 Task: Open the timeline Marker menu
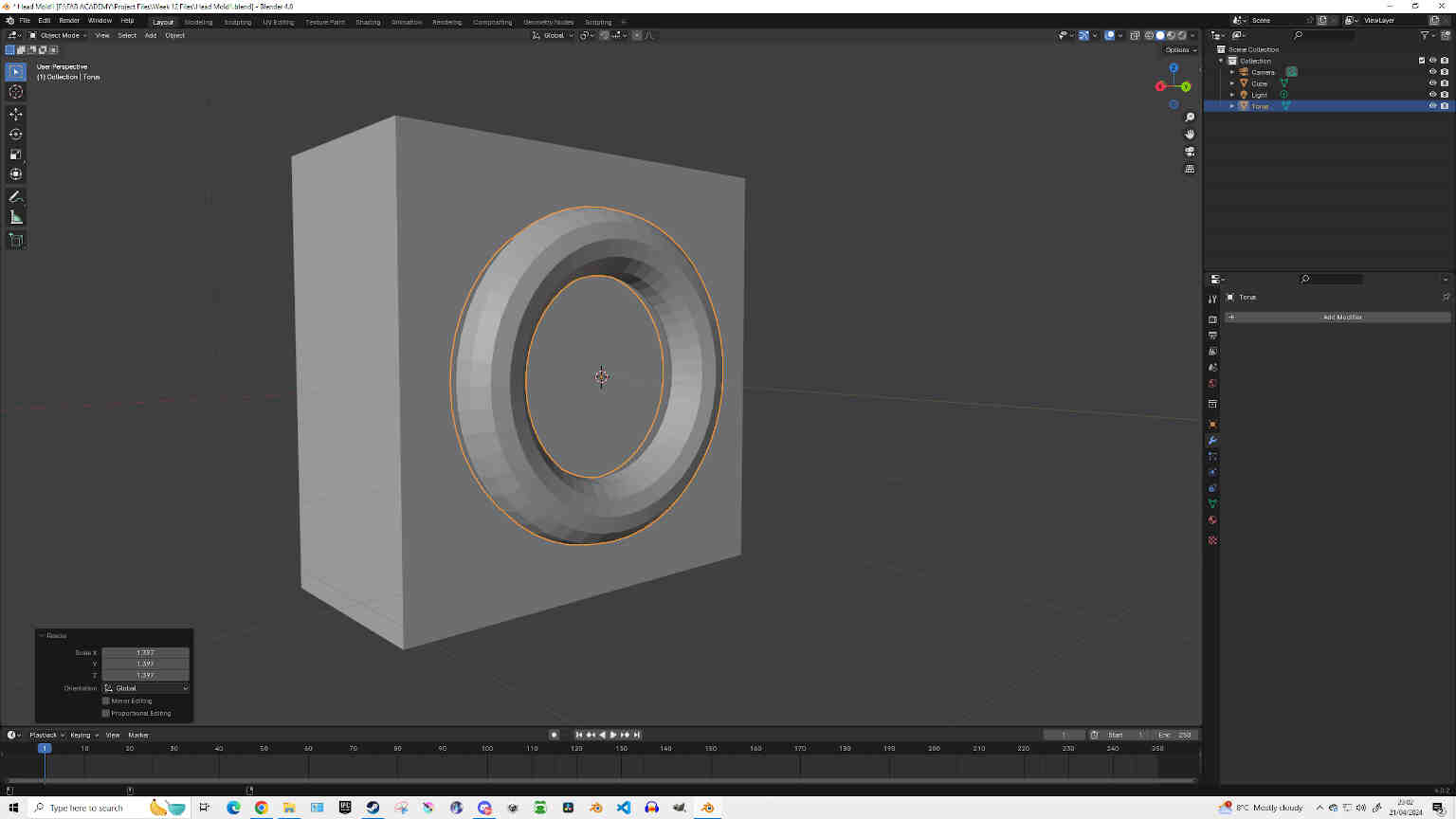click(x=138, y=735)
